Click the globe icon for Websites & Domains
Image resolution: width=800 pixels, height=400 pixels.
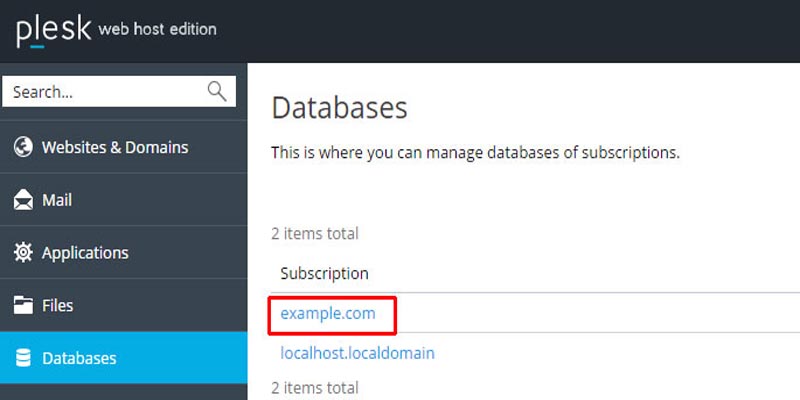point(23,147)
